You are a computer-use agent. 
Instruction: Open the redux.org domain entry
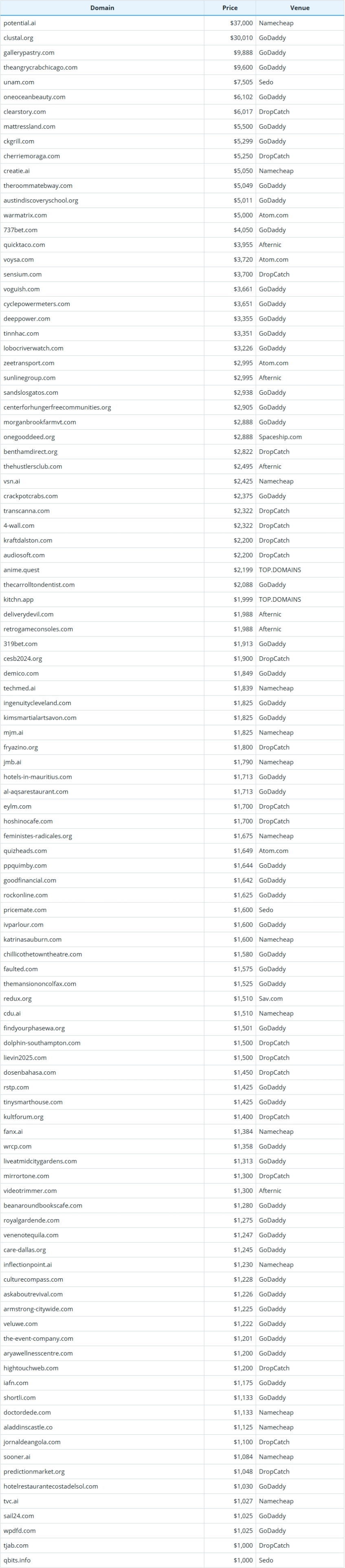pos(18,998)
